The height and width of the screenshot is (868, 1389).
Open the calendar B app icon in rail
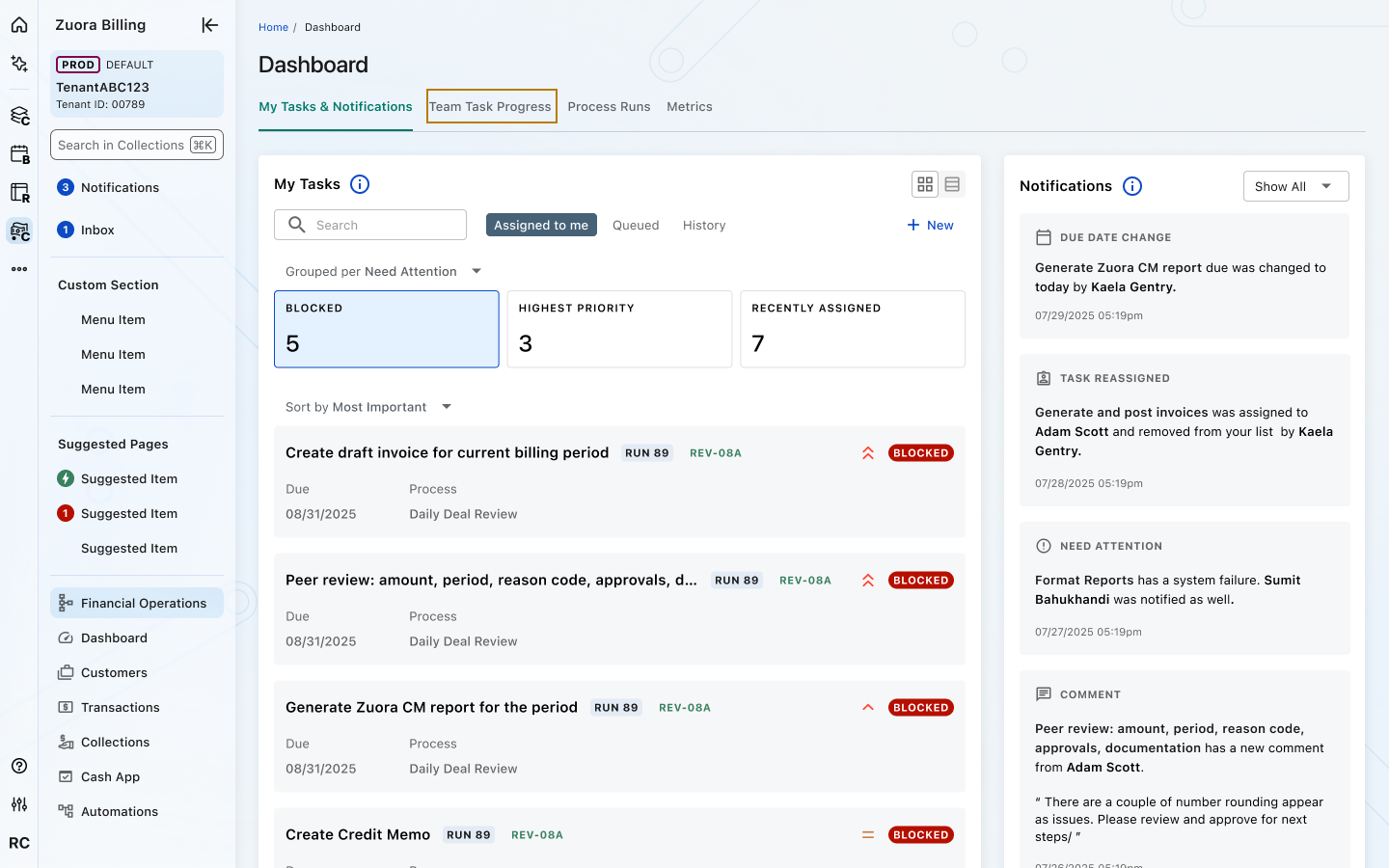19,154
